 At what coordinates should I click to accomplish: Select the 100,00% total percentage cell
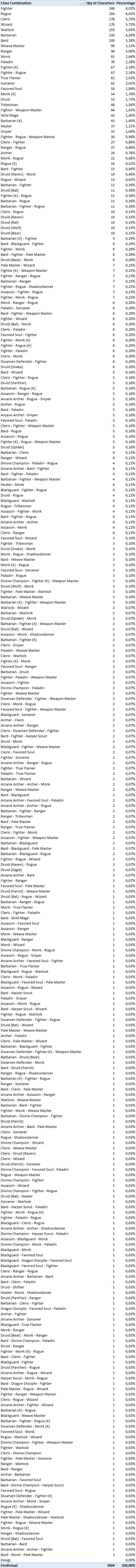click(128, 1564)
